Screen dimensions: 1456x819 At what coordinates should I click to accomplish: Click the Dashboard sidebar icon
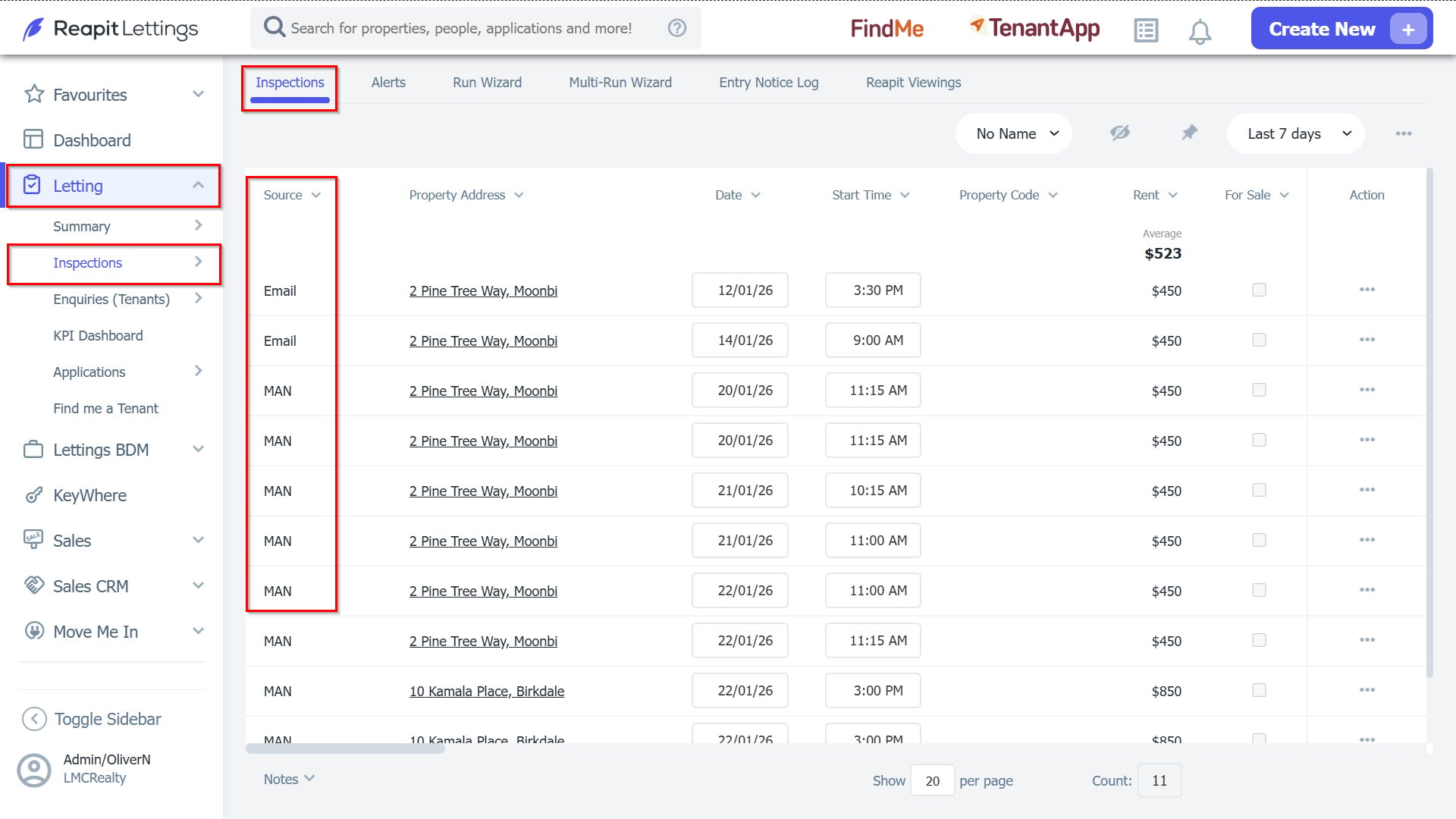coord(33,140)
